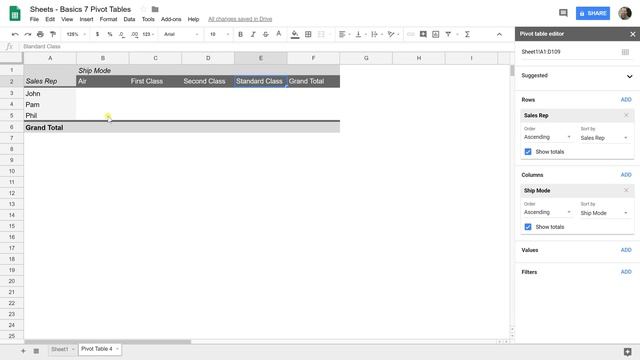This screenshot has width=640, height=360.
Task: Open the Borders tool
Action: click(x=308, y=34)
